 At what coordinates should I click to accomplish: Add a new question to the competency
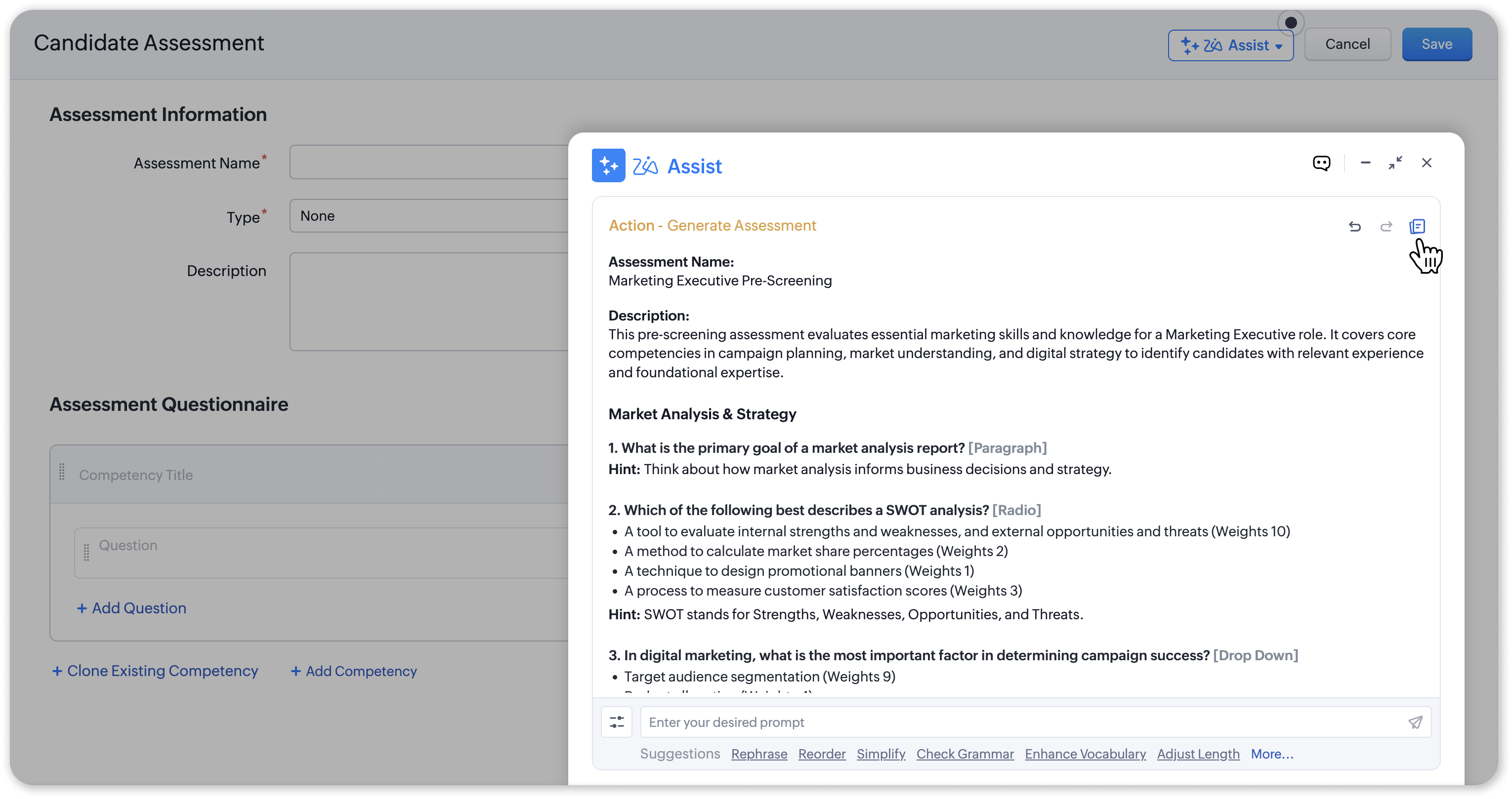point(131,608)
